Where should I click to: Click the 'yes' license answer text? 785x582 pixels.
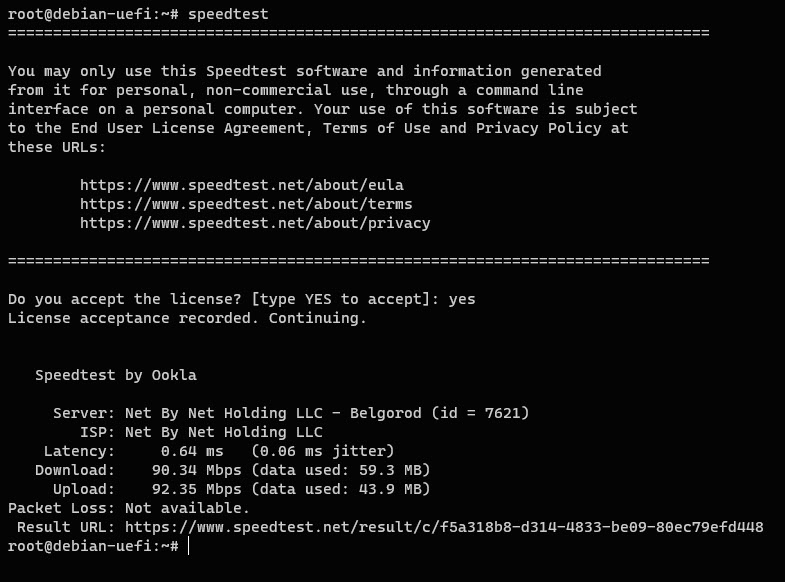tap(462, 299)
